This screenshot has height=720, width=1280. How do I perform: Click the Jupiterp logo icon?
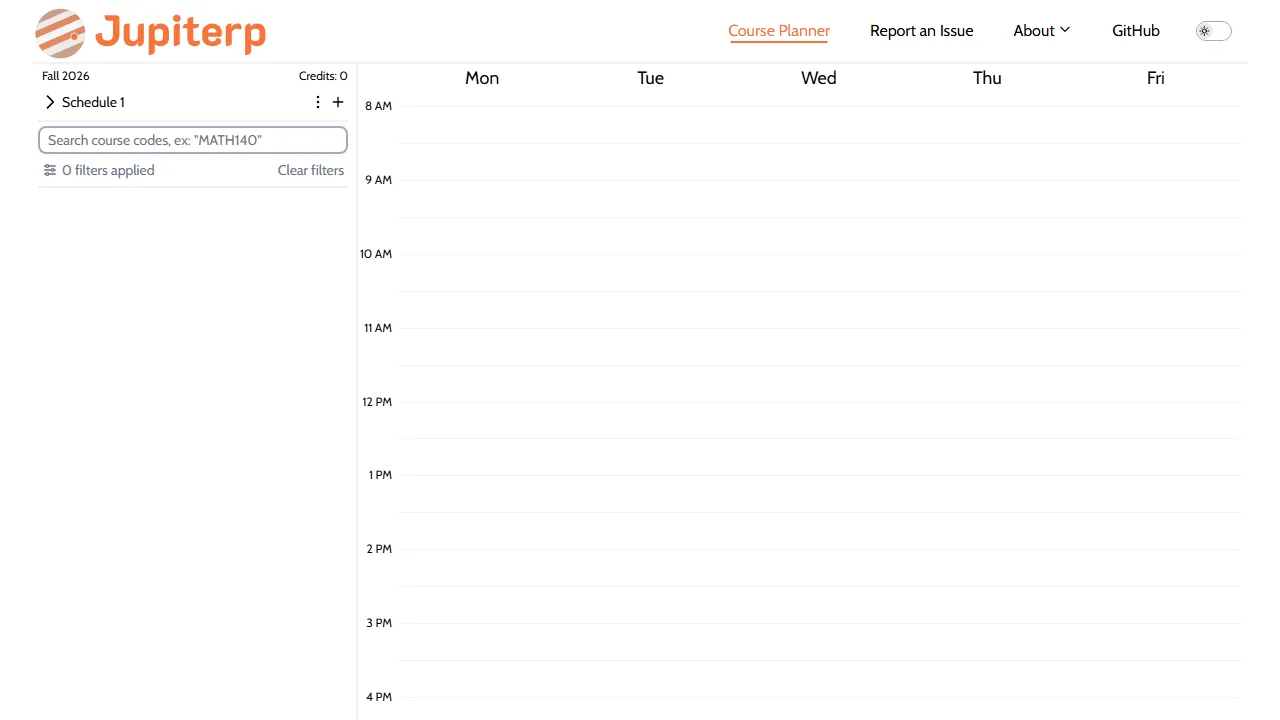(59, 33)
